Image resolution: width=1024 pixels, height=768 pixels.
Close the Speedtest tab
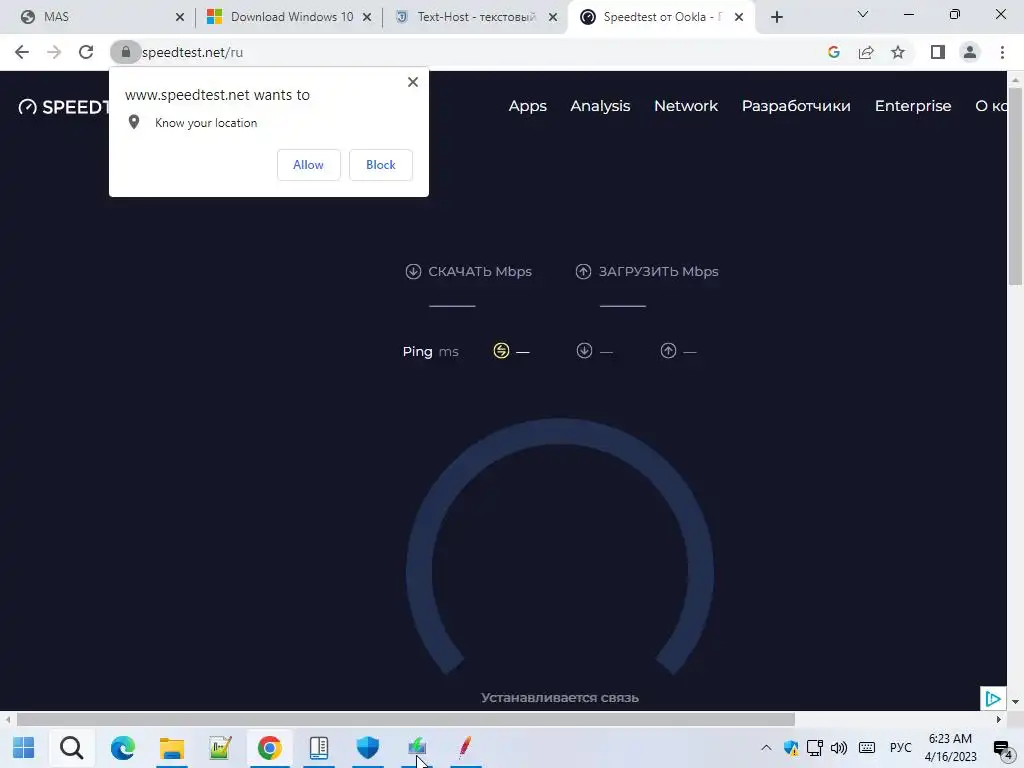(739, 17)
